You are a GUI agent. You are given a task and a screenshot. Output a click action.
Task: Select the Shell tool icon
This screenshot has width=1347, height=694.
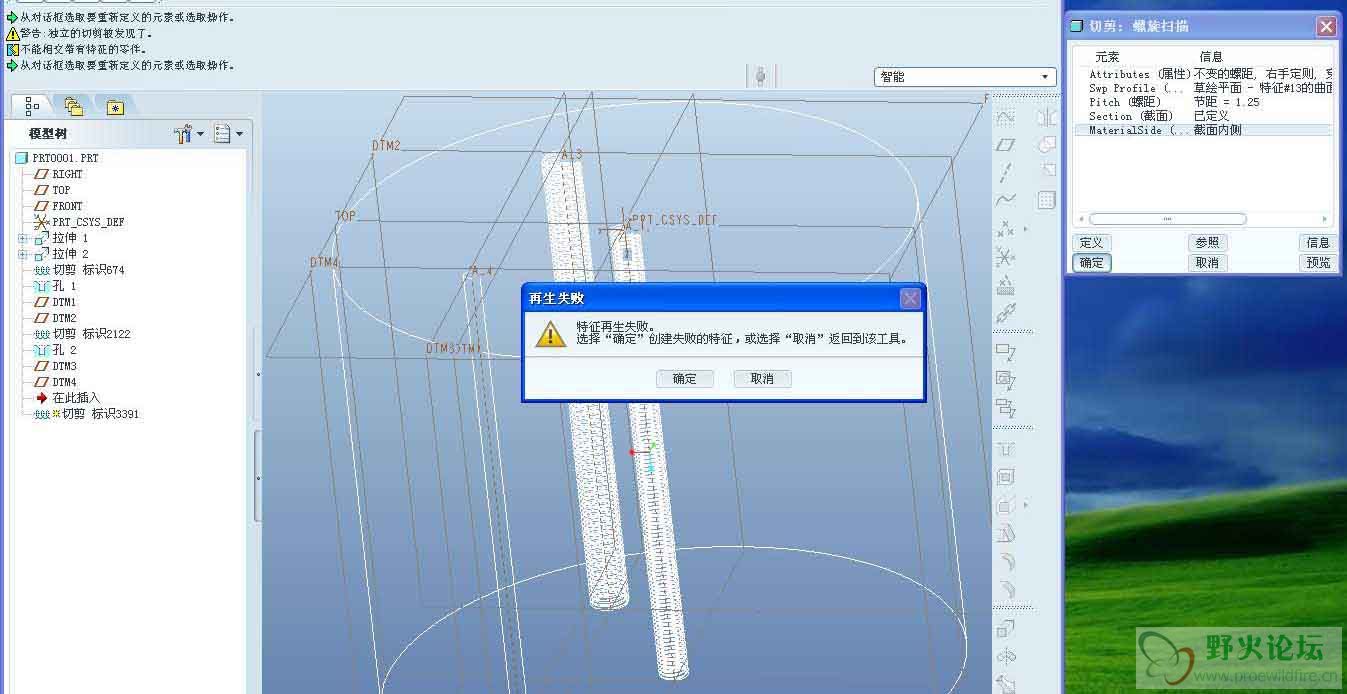click(x=1006, y=478)
